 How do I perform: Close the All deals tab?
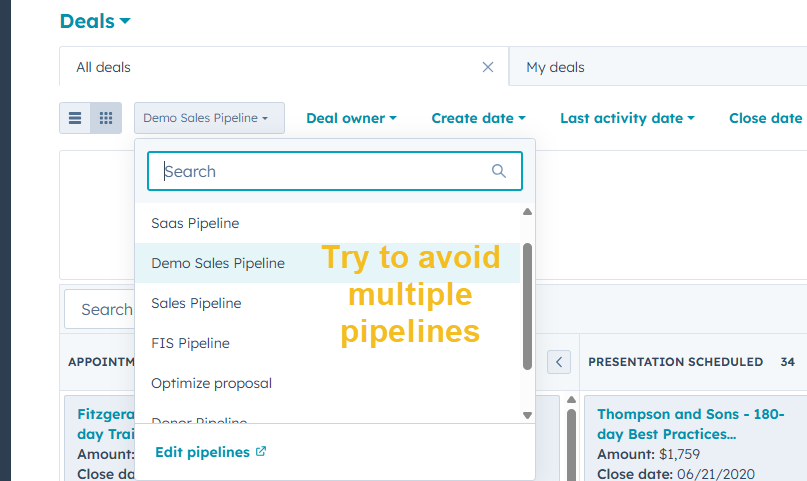[488, 67]
